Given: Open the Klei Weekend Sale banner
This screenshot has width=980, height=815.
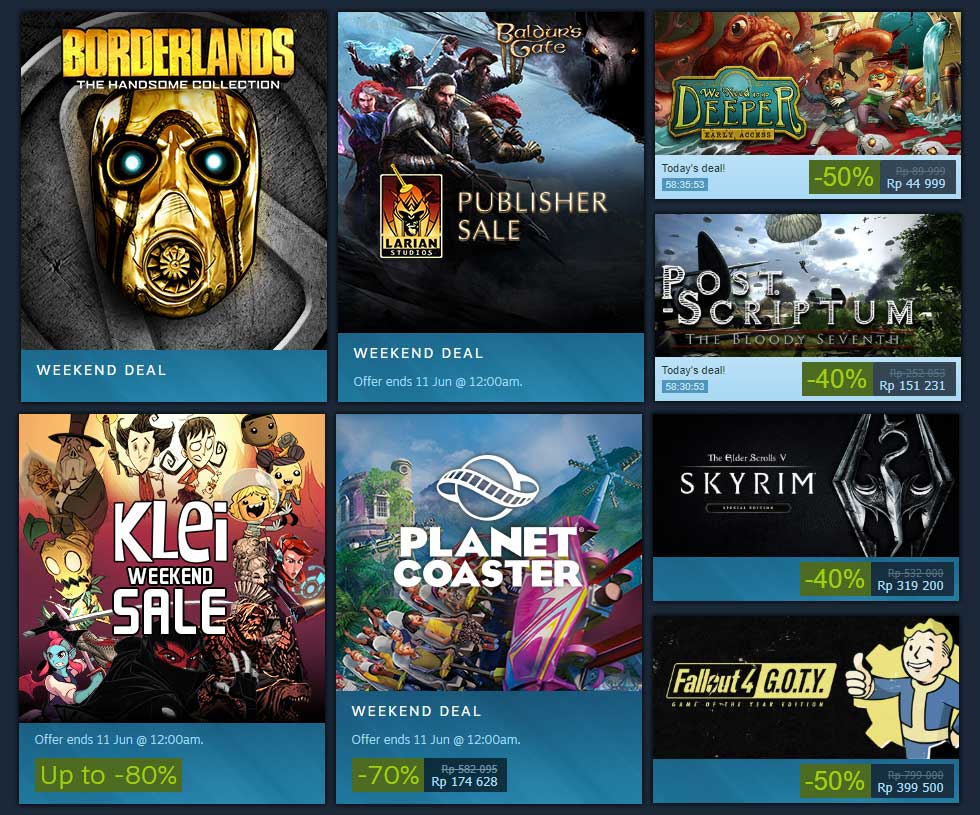Looking at the screenshot, I should tap(172, 568).
